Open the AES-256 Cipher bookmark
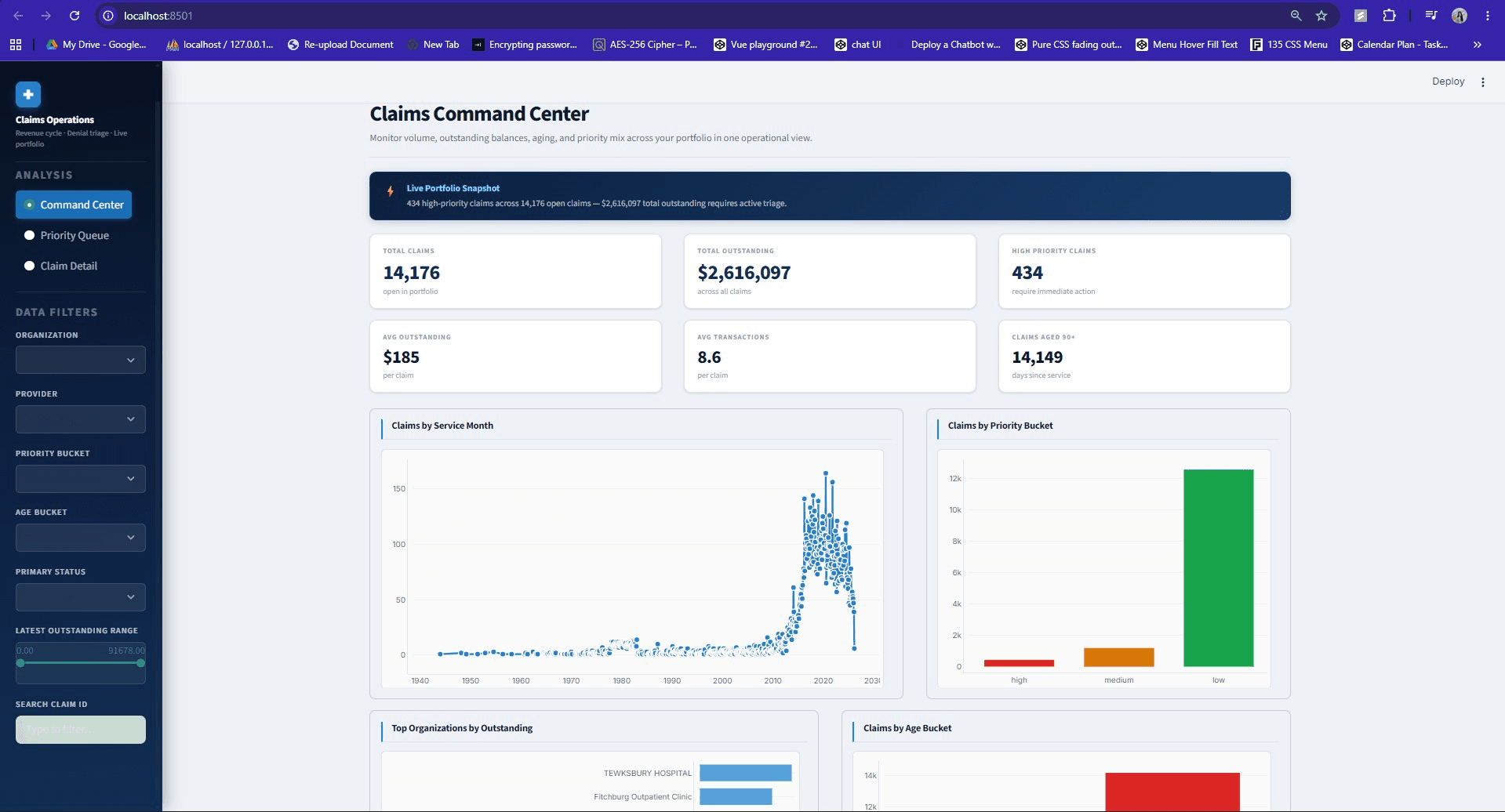Viewport: 1505px width, 812px height. click(645, 45)
